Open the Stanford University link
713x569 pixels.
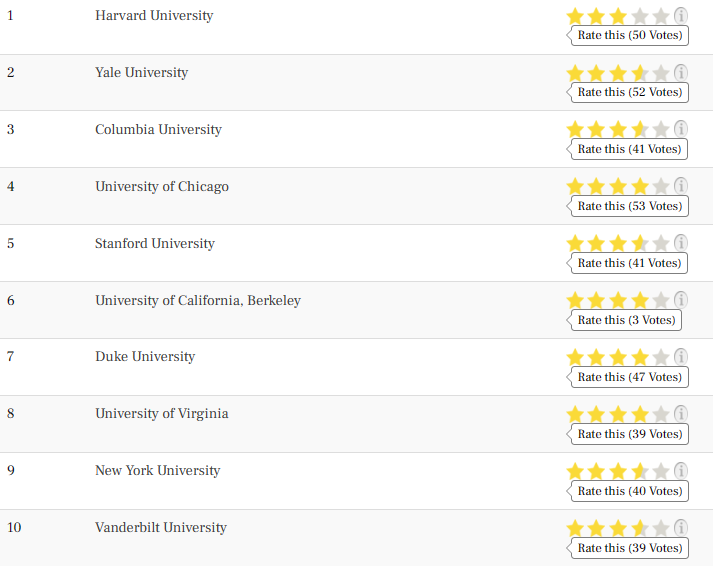pyautogui.click(x=155, y=243)
